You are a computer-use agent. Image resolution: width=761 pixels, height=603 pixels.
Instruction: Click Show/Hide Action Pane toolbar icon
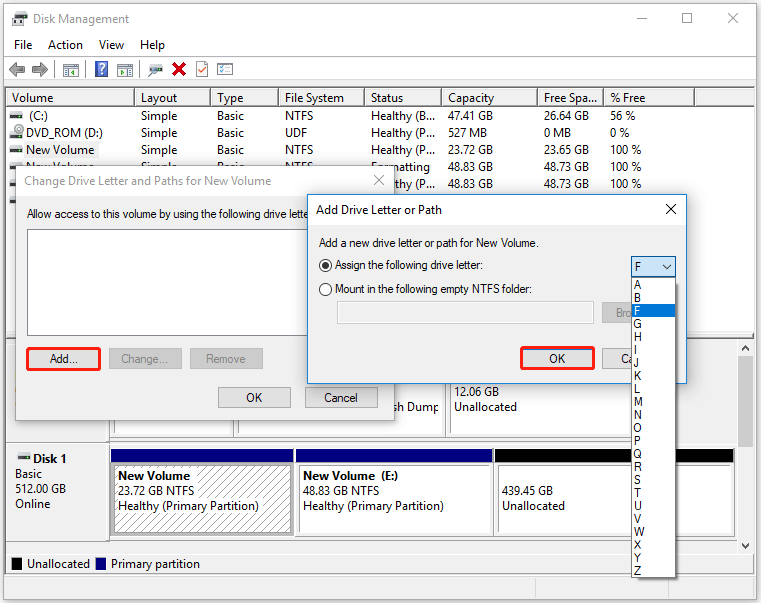[125, 69]
